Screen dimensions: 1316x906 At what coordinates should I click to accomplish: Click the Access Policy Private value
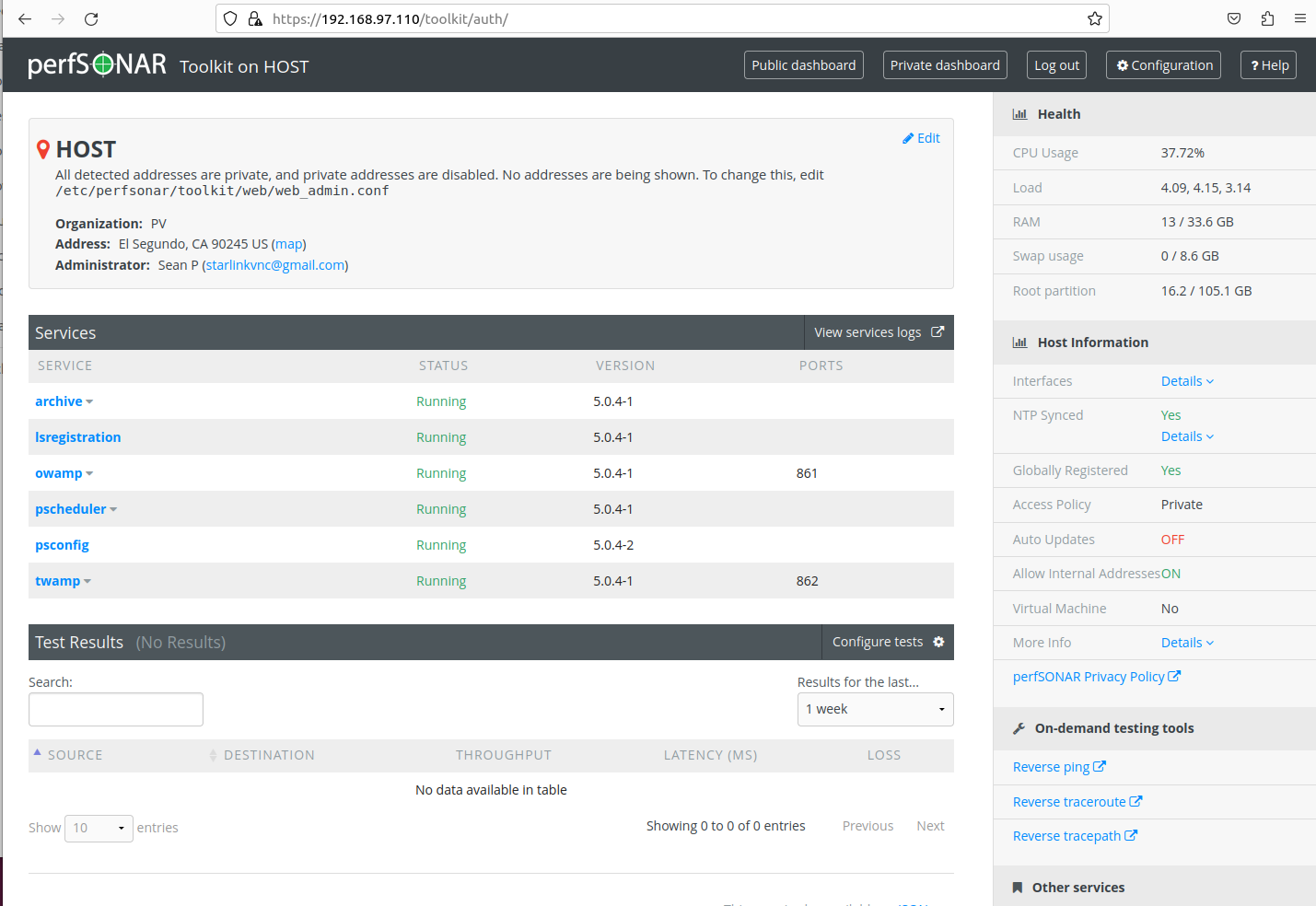(1182, 505)
